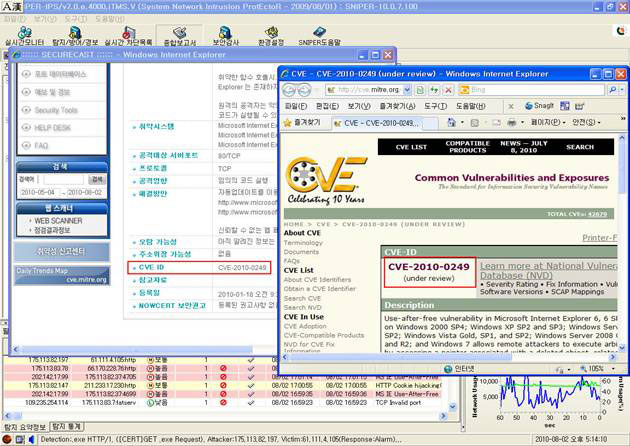This screenshot has width=630, height=446.
Task: Open the 파일(F) menu in CVE browser
Action: pos(296,106)
